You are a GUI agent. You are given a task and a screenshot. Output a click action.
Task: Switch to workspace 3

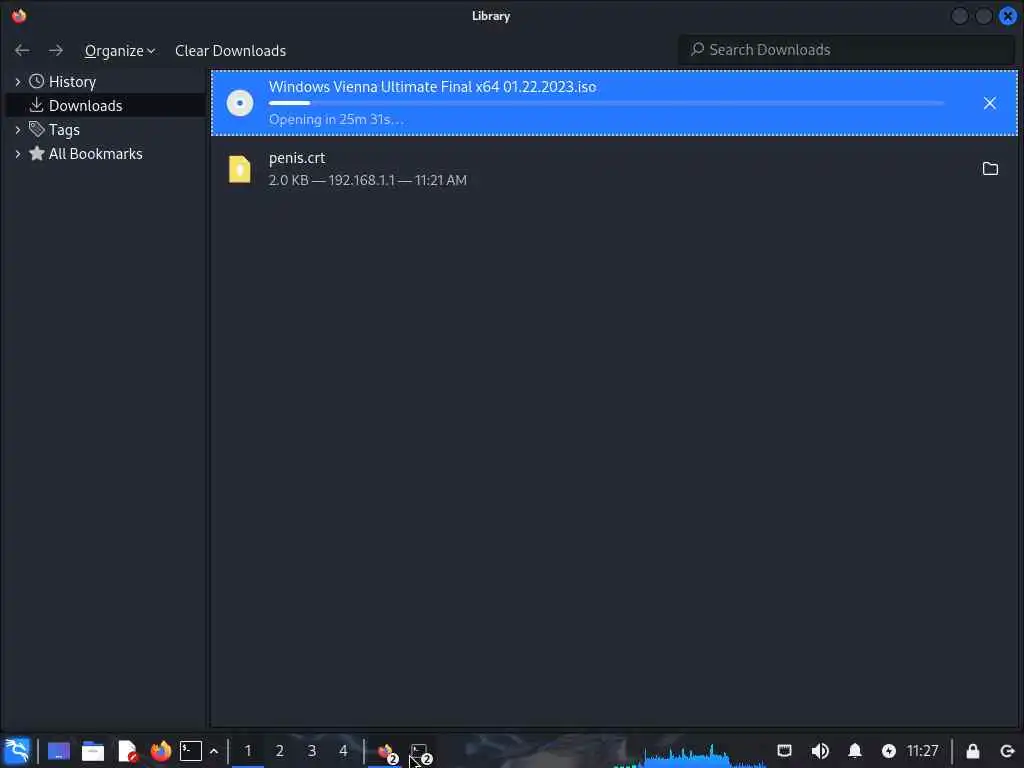coord(312,751)
